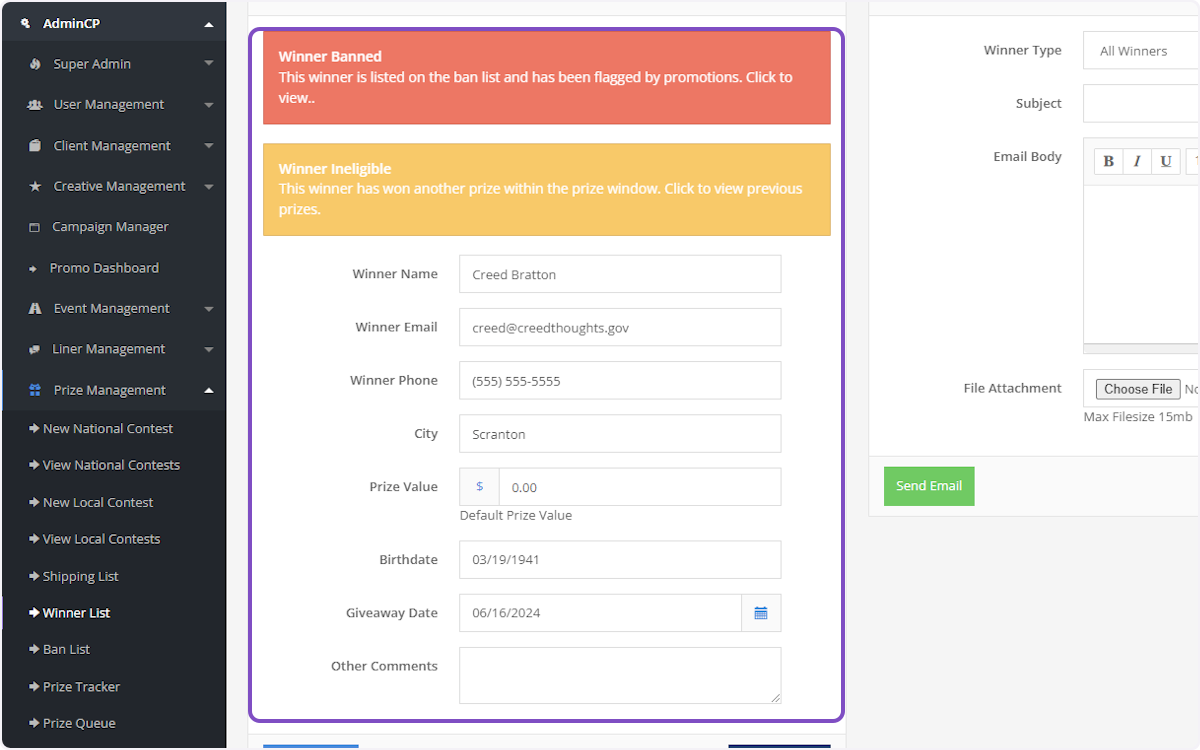
Task: Click the Client Management briefcase icon
Action: pos(33,145)
